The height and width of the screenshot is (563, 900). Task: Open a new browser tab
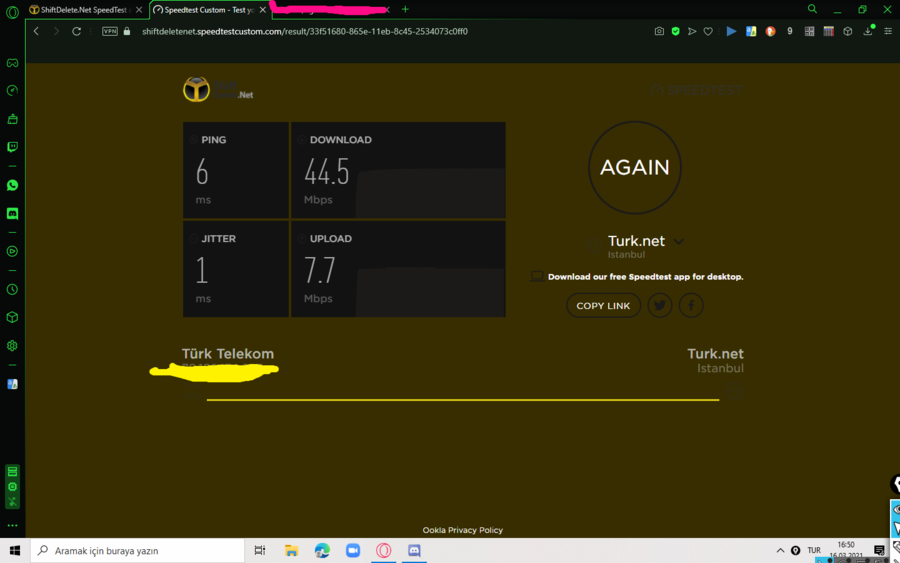(x=405, y=9)
